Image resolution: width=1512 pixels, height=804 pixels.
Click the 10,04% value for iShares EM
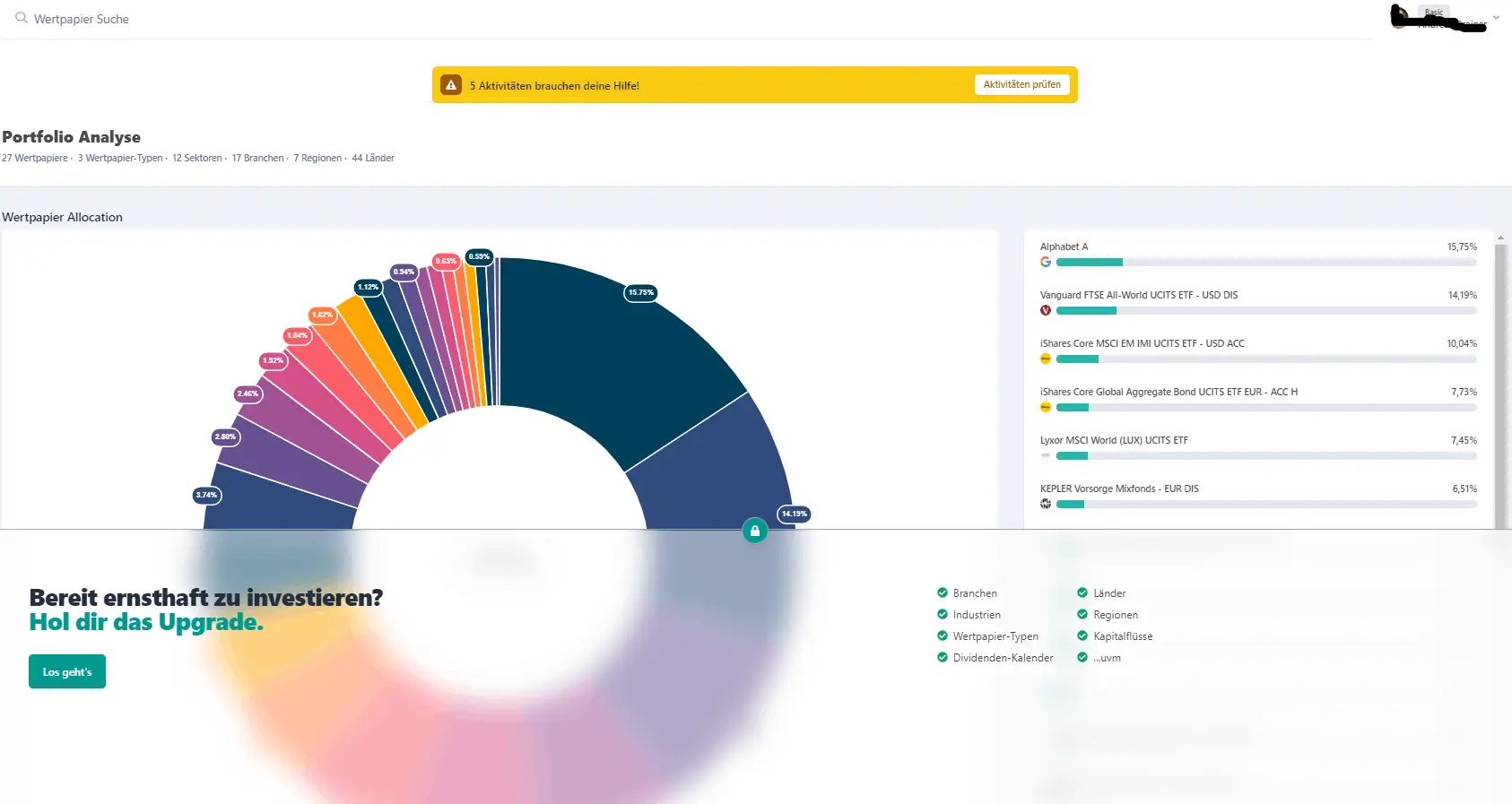(1462, 343)
